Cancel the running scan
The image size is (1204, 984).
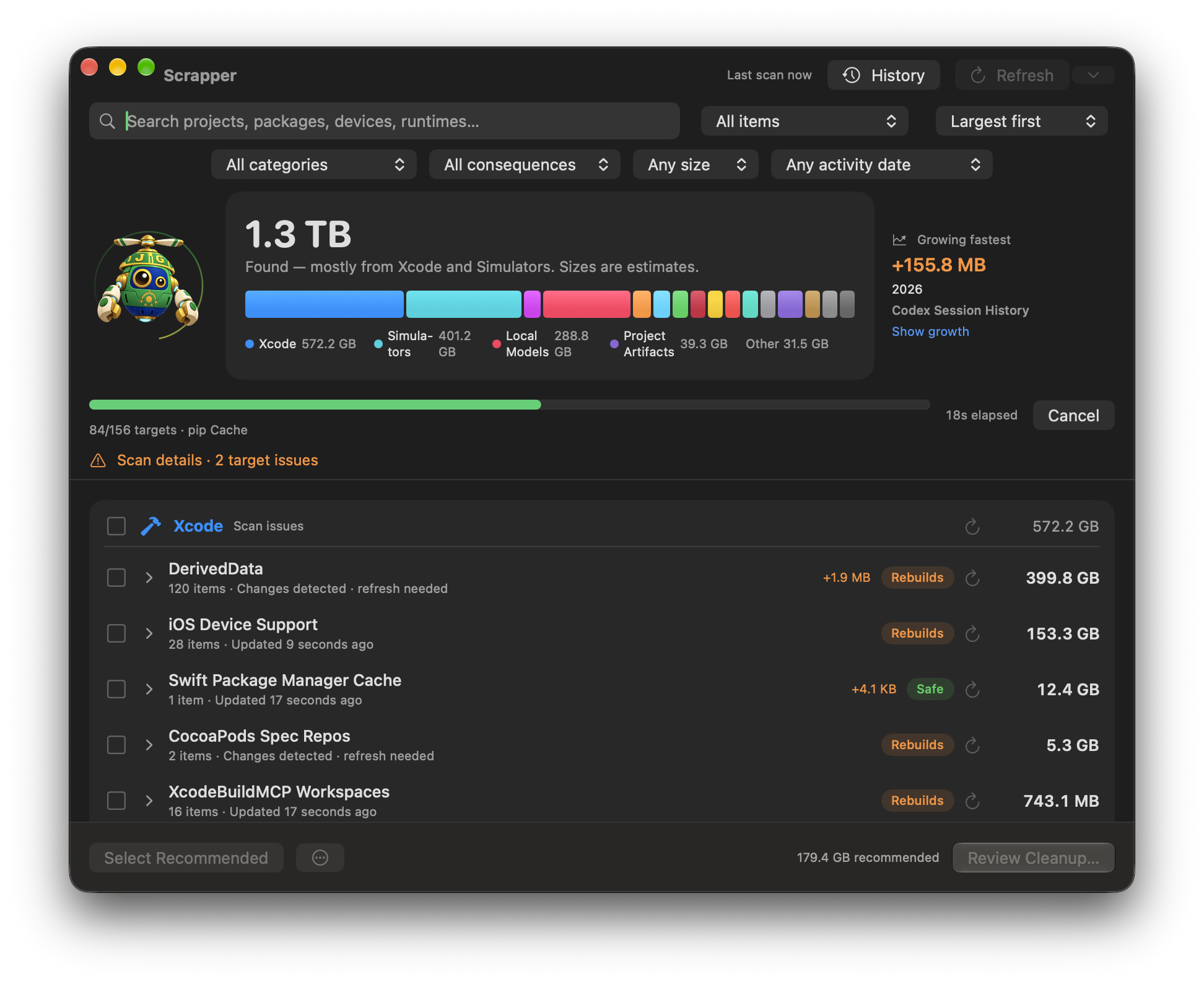(x=1073, y=415)
